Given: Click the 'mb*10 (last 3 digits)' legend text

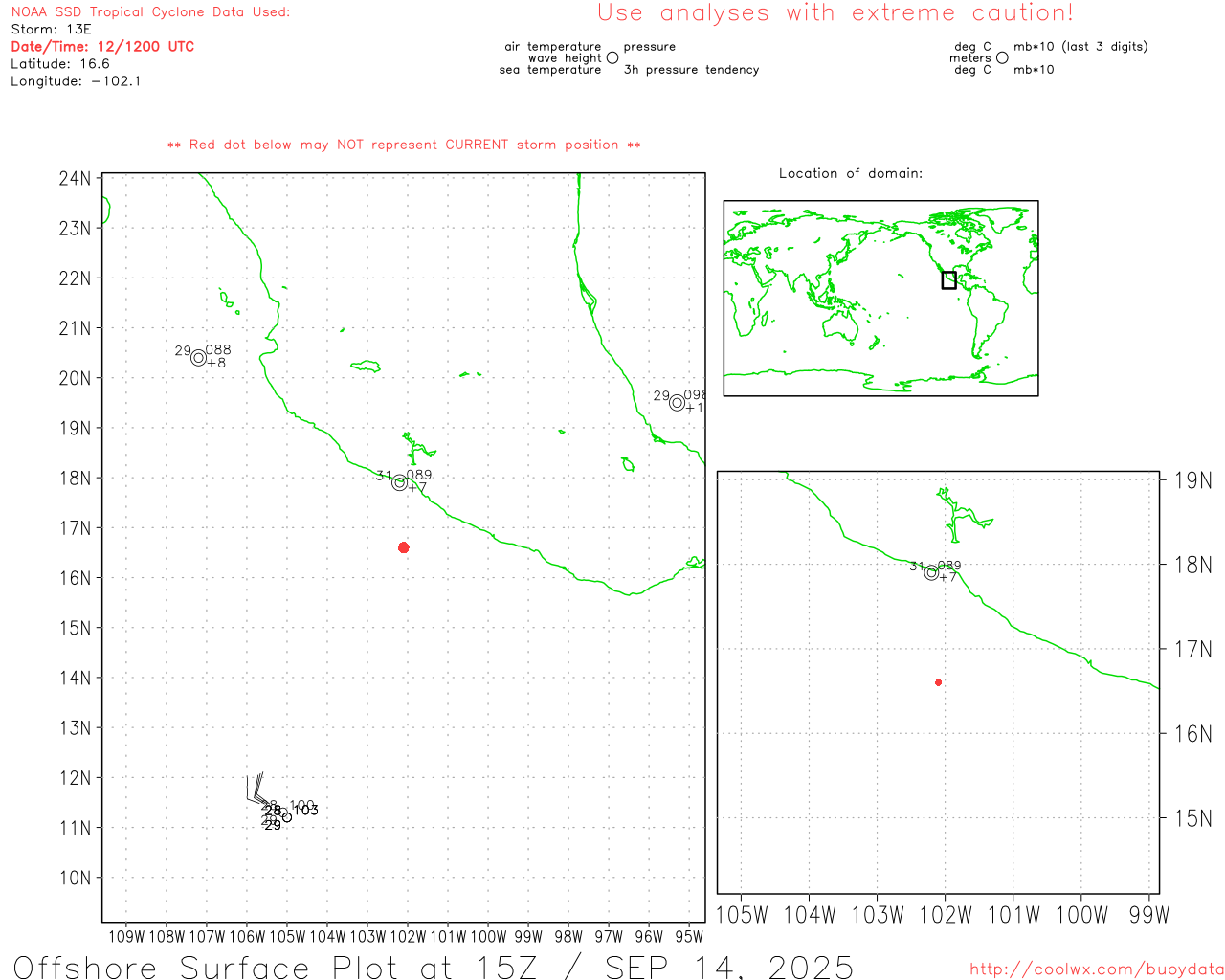Looking at the screenshot, I should (1080, 47).
